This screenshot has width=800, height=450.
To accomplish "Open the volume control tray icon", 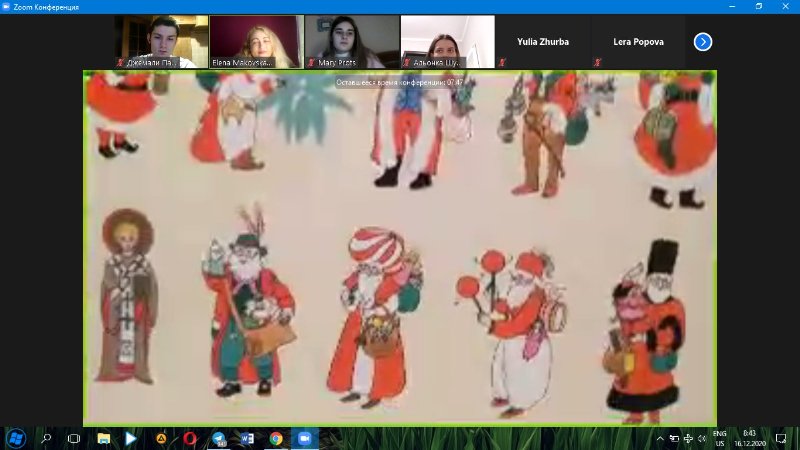I will [x=702, y=438].
